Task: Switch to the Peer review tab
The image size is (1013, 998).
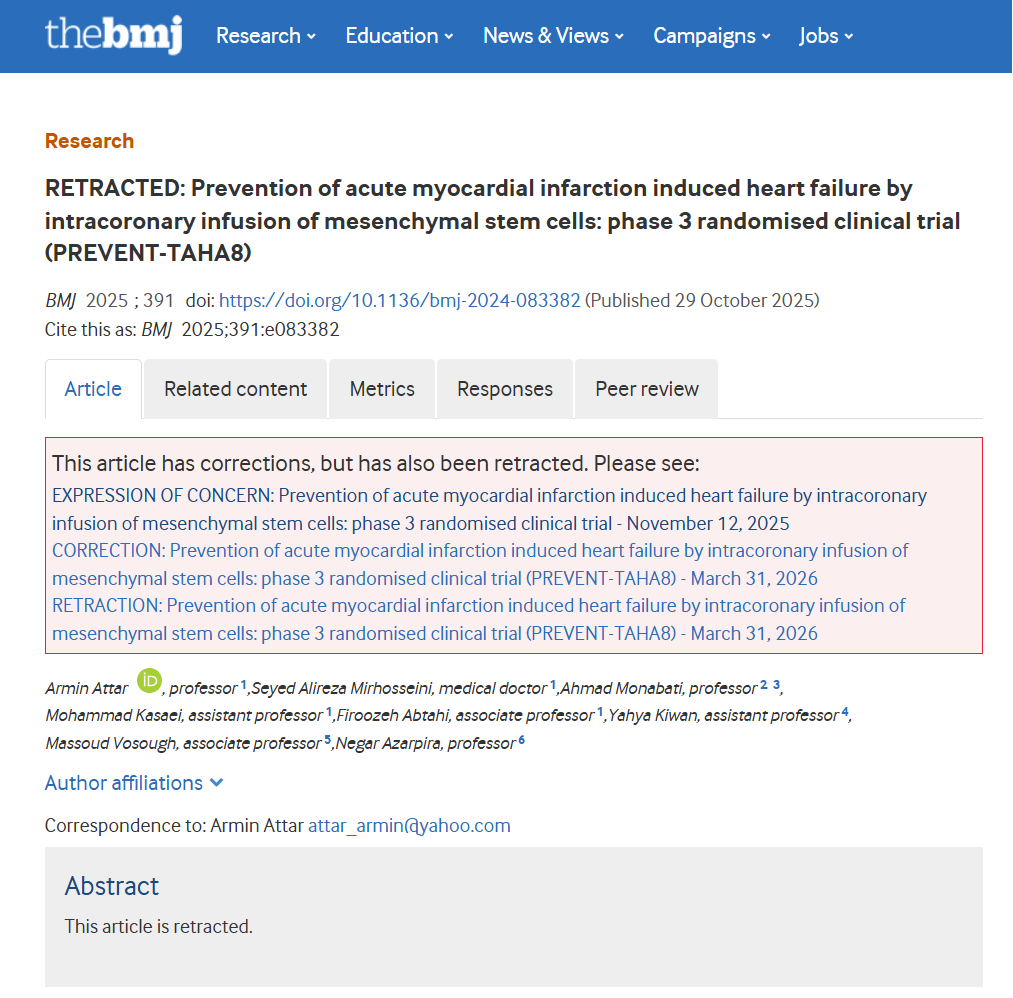Action: (x=647, y=389)
